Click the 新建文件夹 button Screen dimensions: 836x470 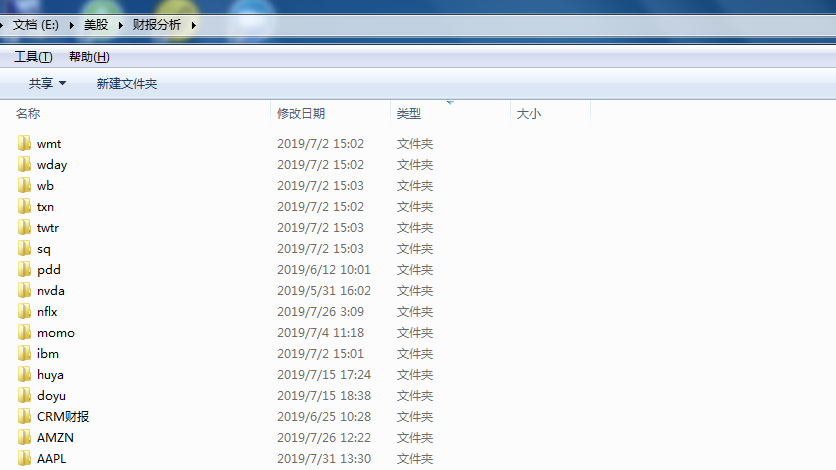(127, 84)
